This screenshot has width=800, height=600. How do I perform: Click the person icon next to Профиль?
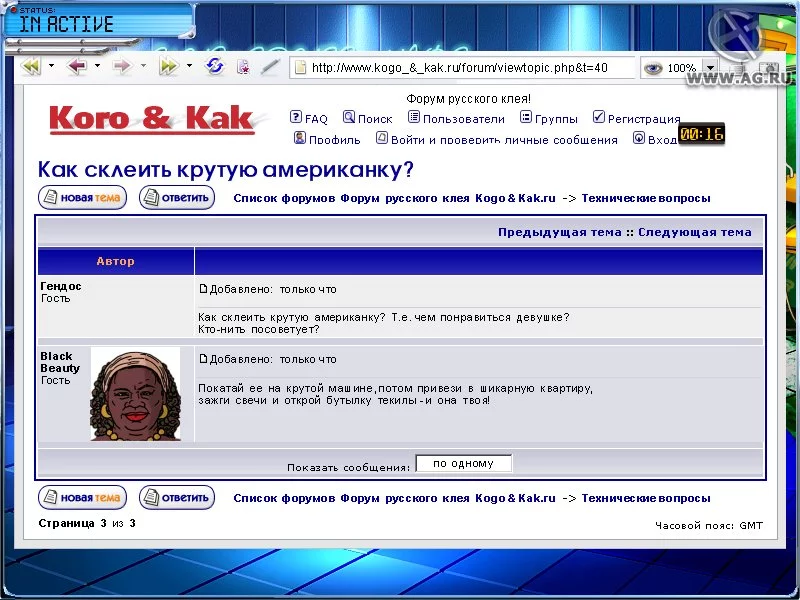tap(300, 138)
